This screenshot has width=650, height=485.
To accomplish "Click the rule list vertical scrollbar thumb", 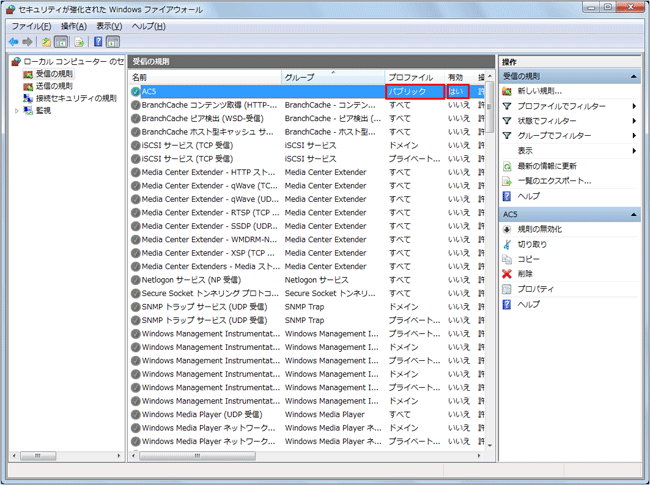I will click(490, 107).
